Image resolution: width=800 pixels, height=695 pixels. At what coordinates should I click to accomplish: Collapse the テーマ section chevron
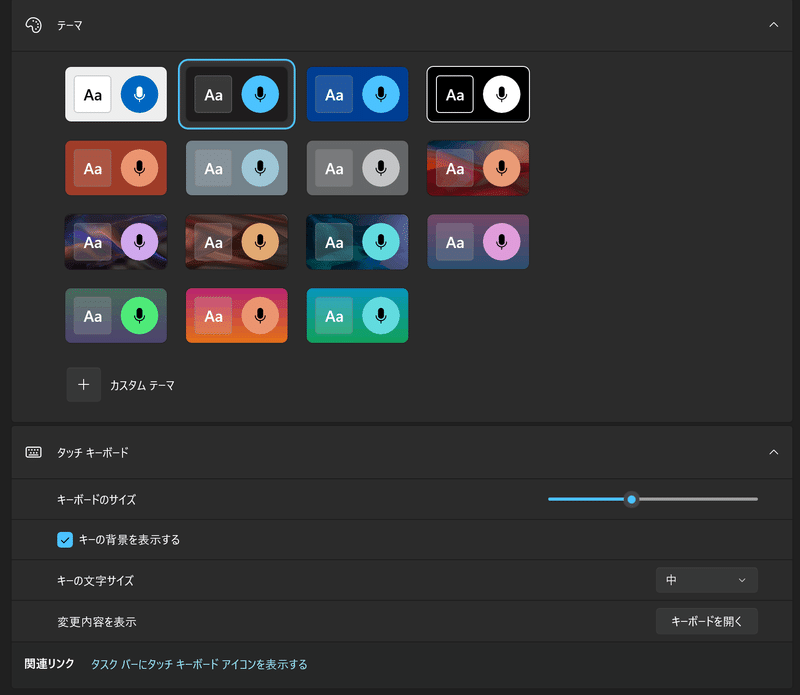pyautogui.click(x=773, y=25)
